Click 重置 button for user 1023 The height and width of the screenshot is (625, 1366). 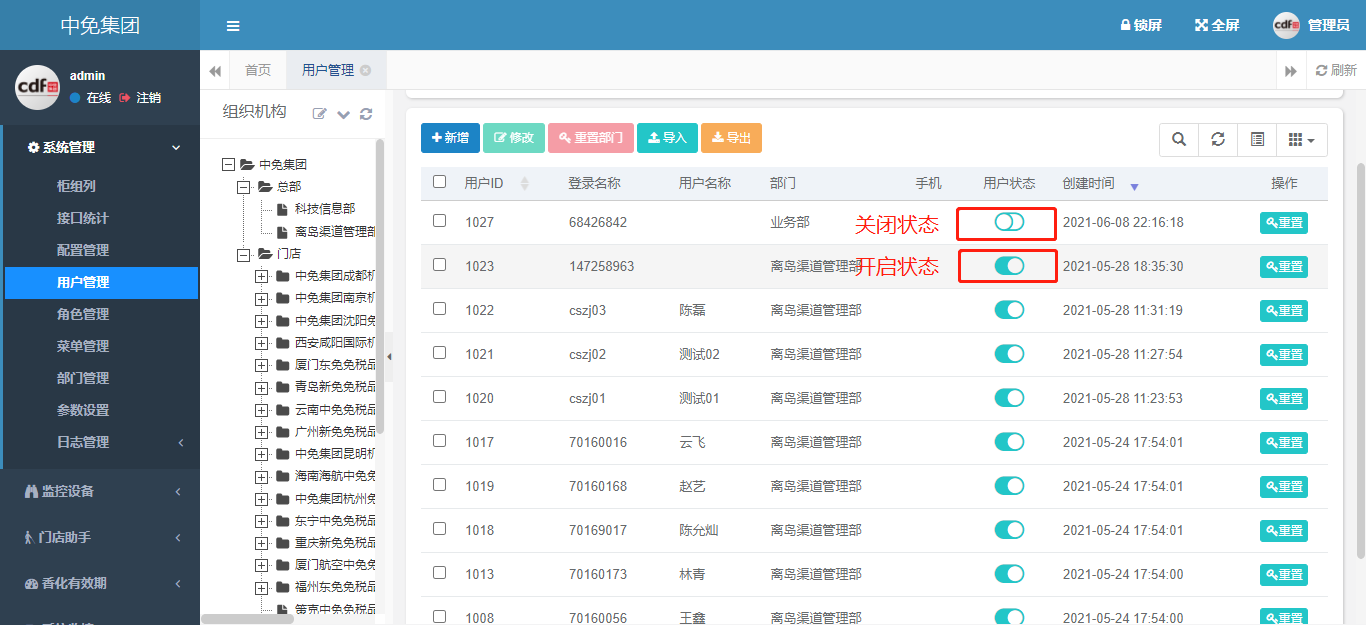pyautogui.click(x=1283, y=266)
